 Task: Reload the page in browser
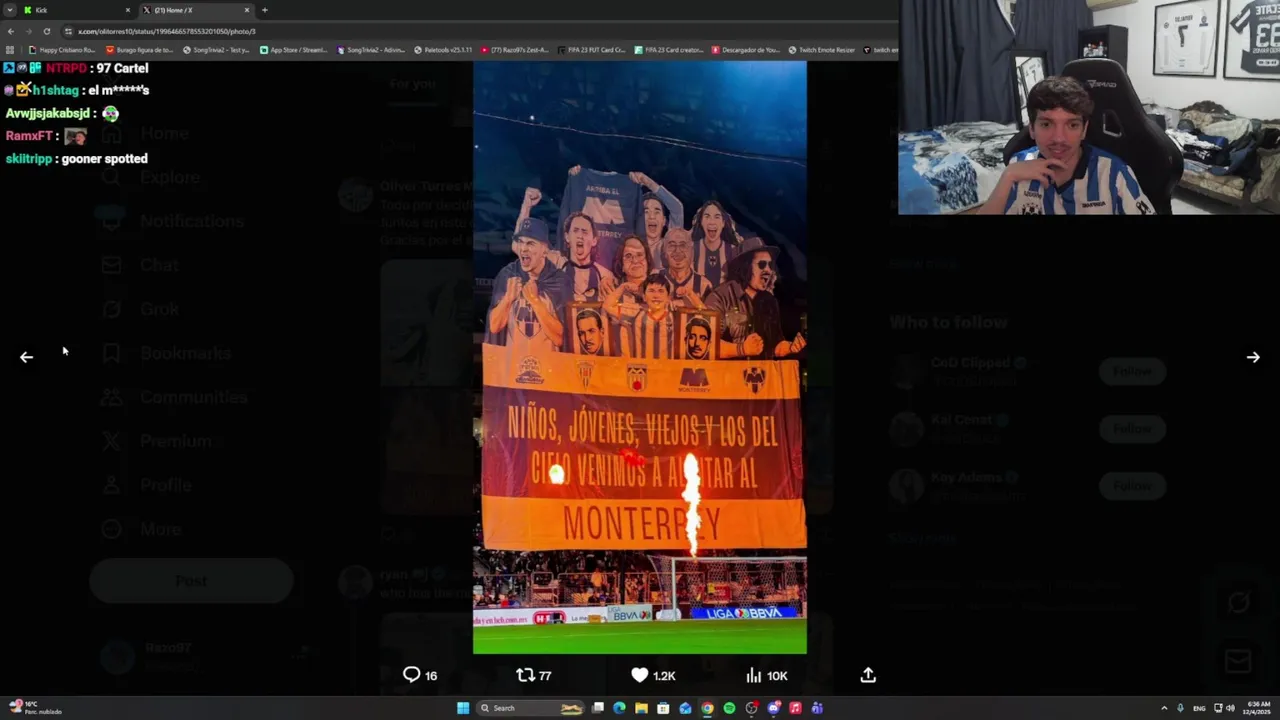[46, 31]
